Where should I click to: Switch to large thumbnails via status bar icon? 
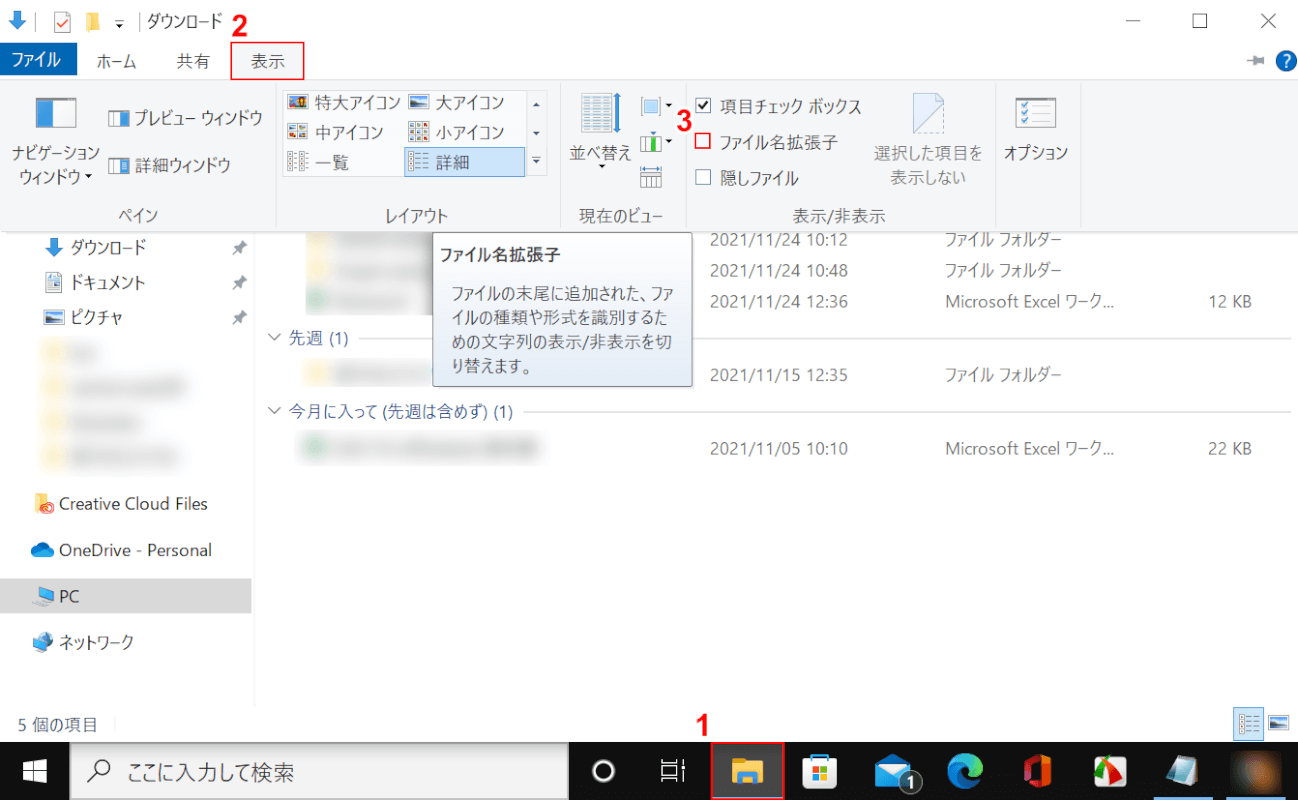1279,723
